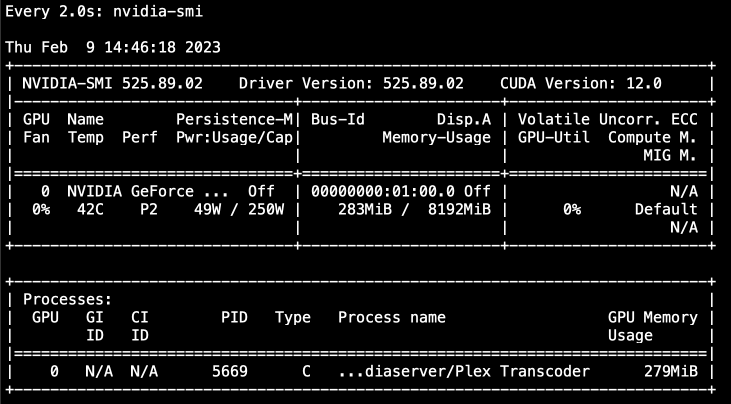Click the '...diaserver/Plex Transcoder' process name
This screenshot has width=731, height=404.
pyautogui.click(x=464, y=371)
